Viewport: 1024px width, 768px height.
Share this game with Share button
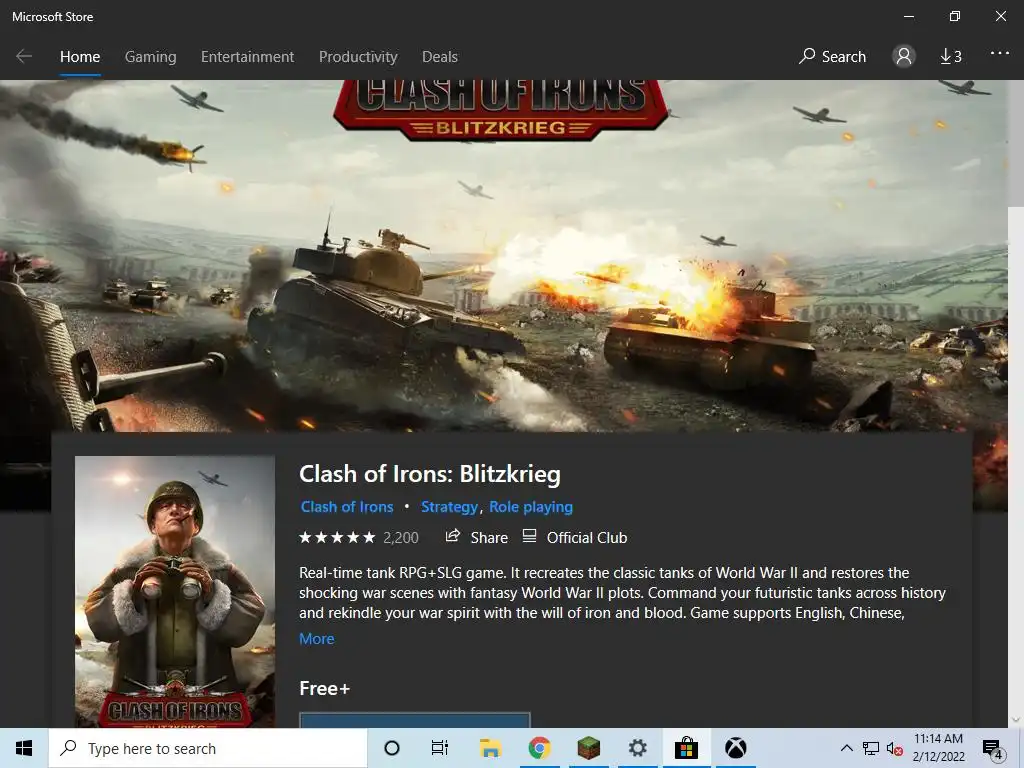coord(476,537)
